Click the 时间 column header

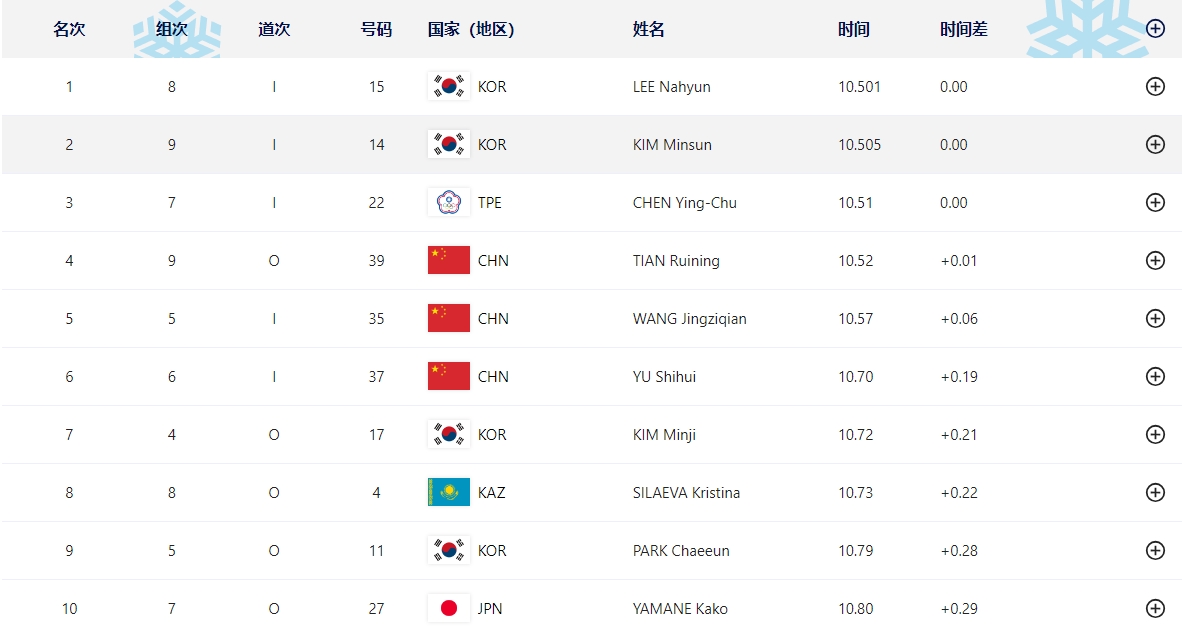(x=854, y=30)
